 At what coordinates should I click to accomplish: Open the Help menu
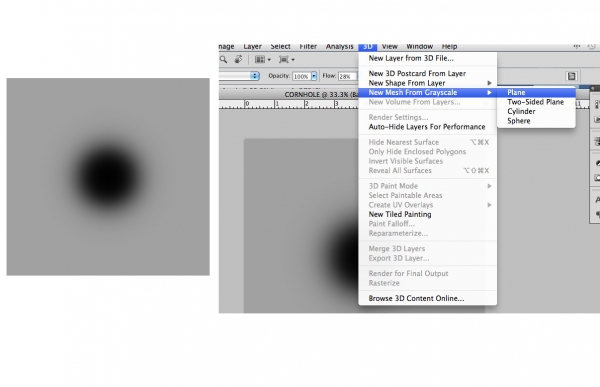[x=449, y=47]
